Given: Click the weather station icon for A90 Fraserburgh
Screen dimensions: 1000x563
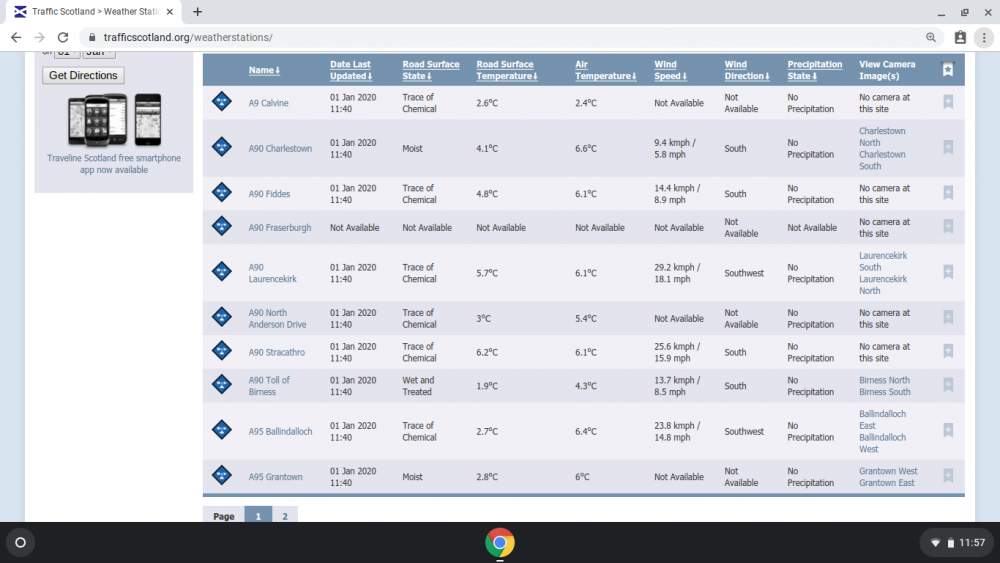Looking at the screenshot, I should (221, 226).
